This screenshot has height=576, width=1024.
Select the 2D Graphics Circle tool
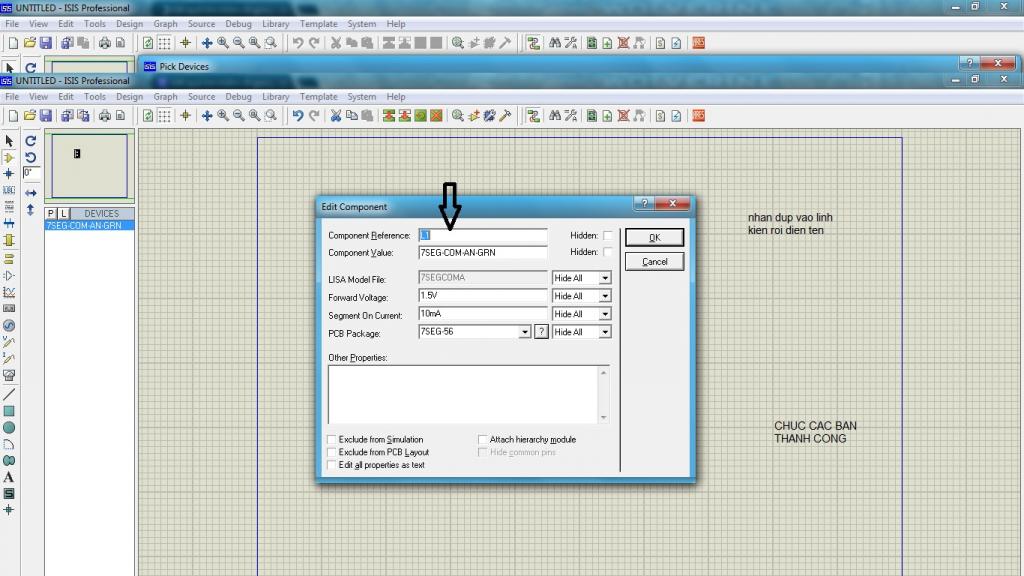coord(8,428)
